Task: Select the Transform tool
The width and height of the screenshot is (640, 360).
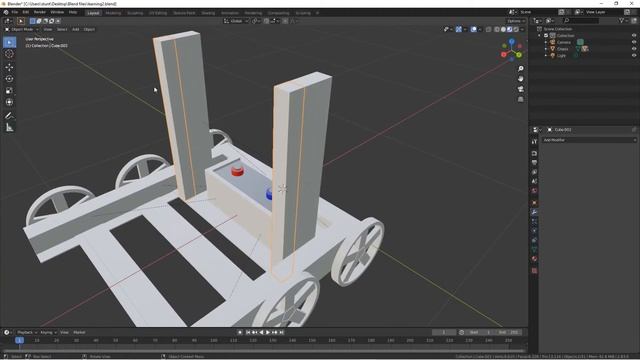Action: click(9, 102)
